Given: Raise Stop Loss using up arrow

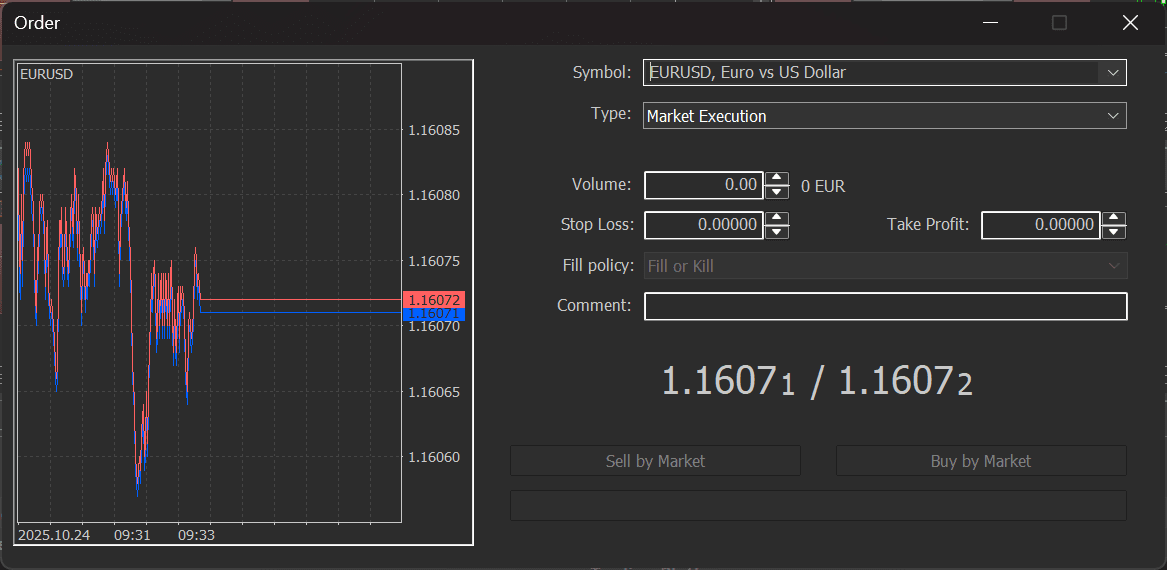Looking at the screenshot, I should click(x=777, y=219).
